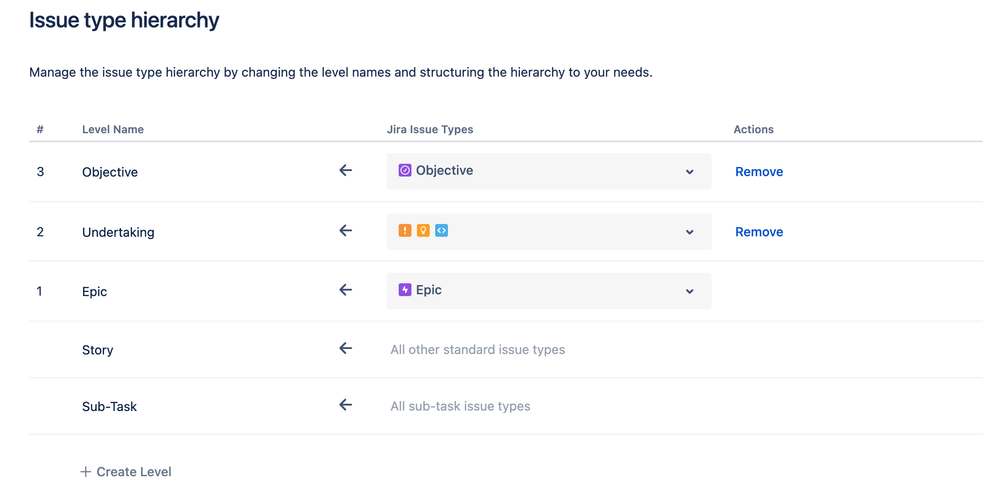
Task: Edit the Objective level name field
Action: (x=110, y=172)
